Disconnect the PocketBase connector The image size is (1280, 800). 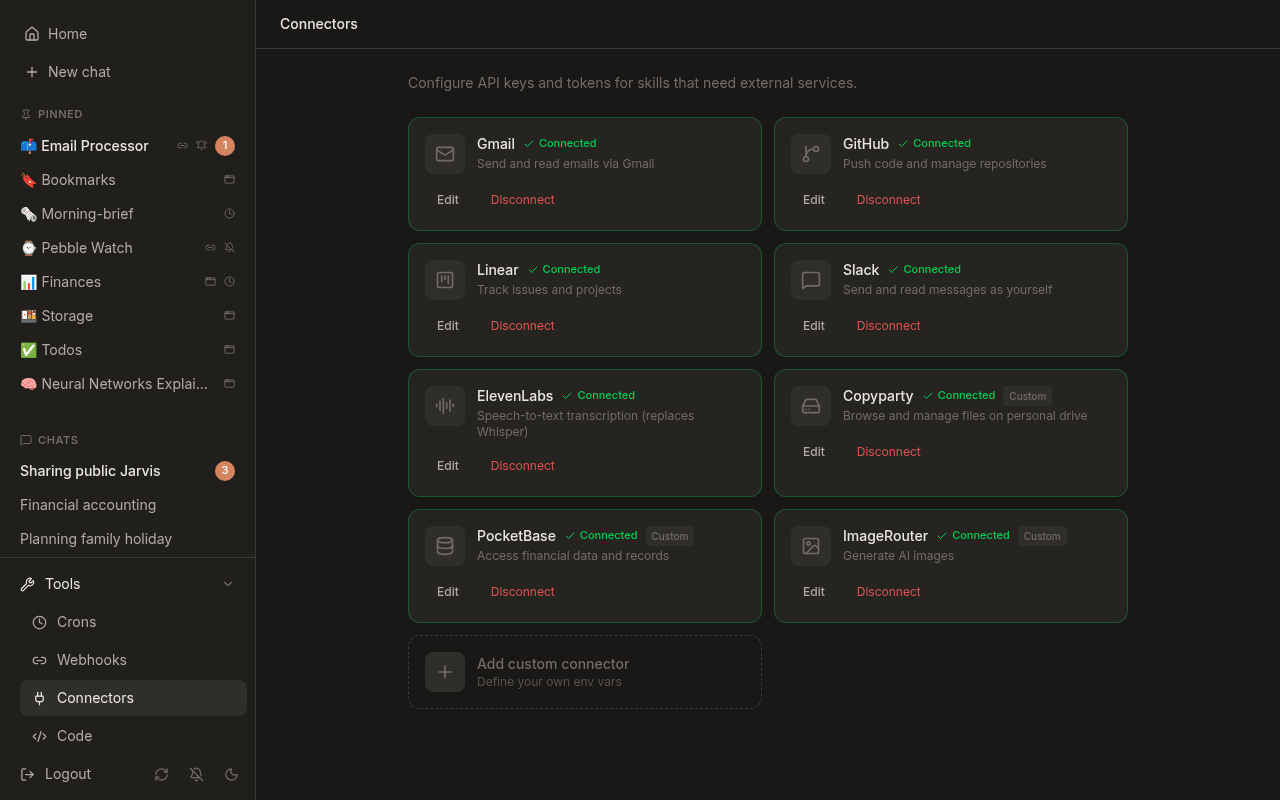[522, 592]
